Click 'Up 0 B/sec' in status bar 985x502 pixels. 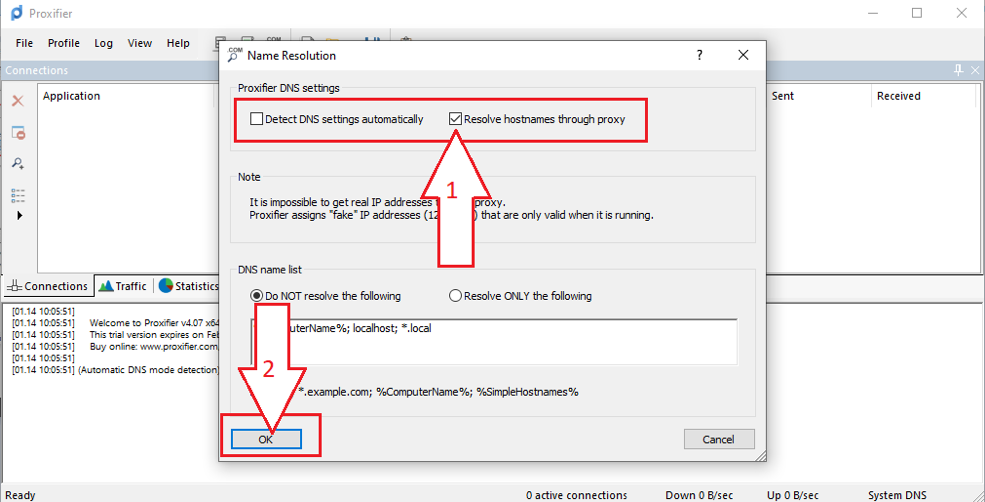(x=793, y=495)
